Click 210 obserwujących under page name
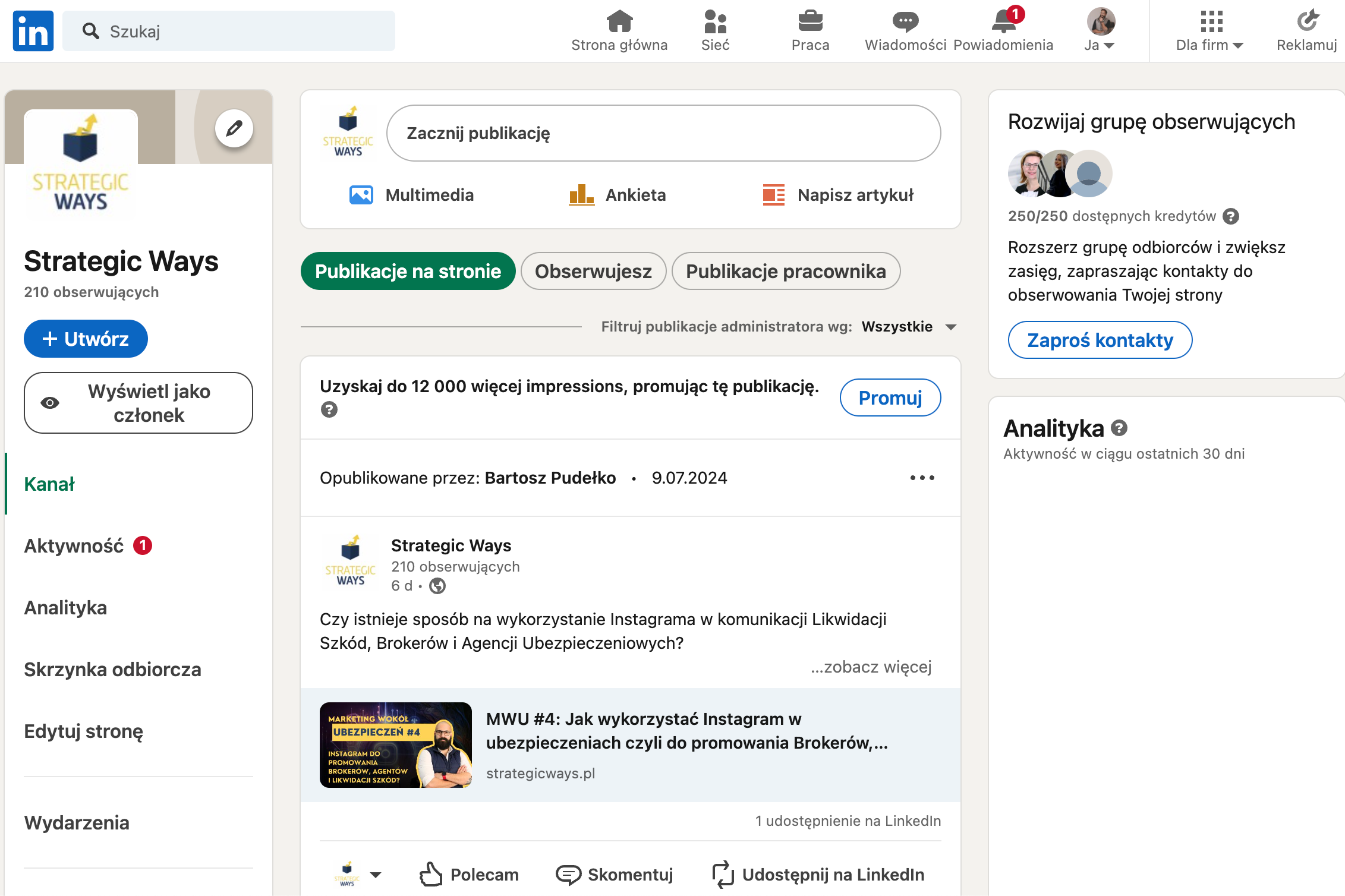 [x=92, y=292]
